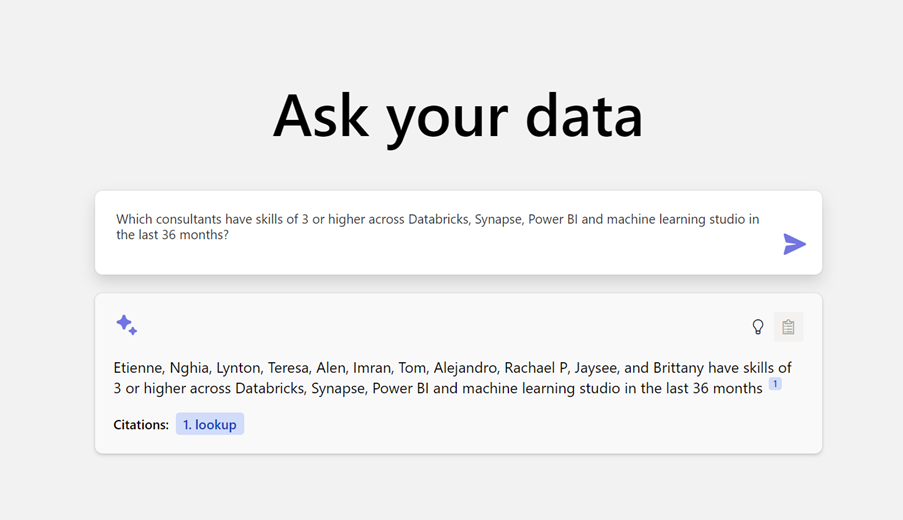Open the '1. lookup' citation chip

[x=210, y=424]
